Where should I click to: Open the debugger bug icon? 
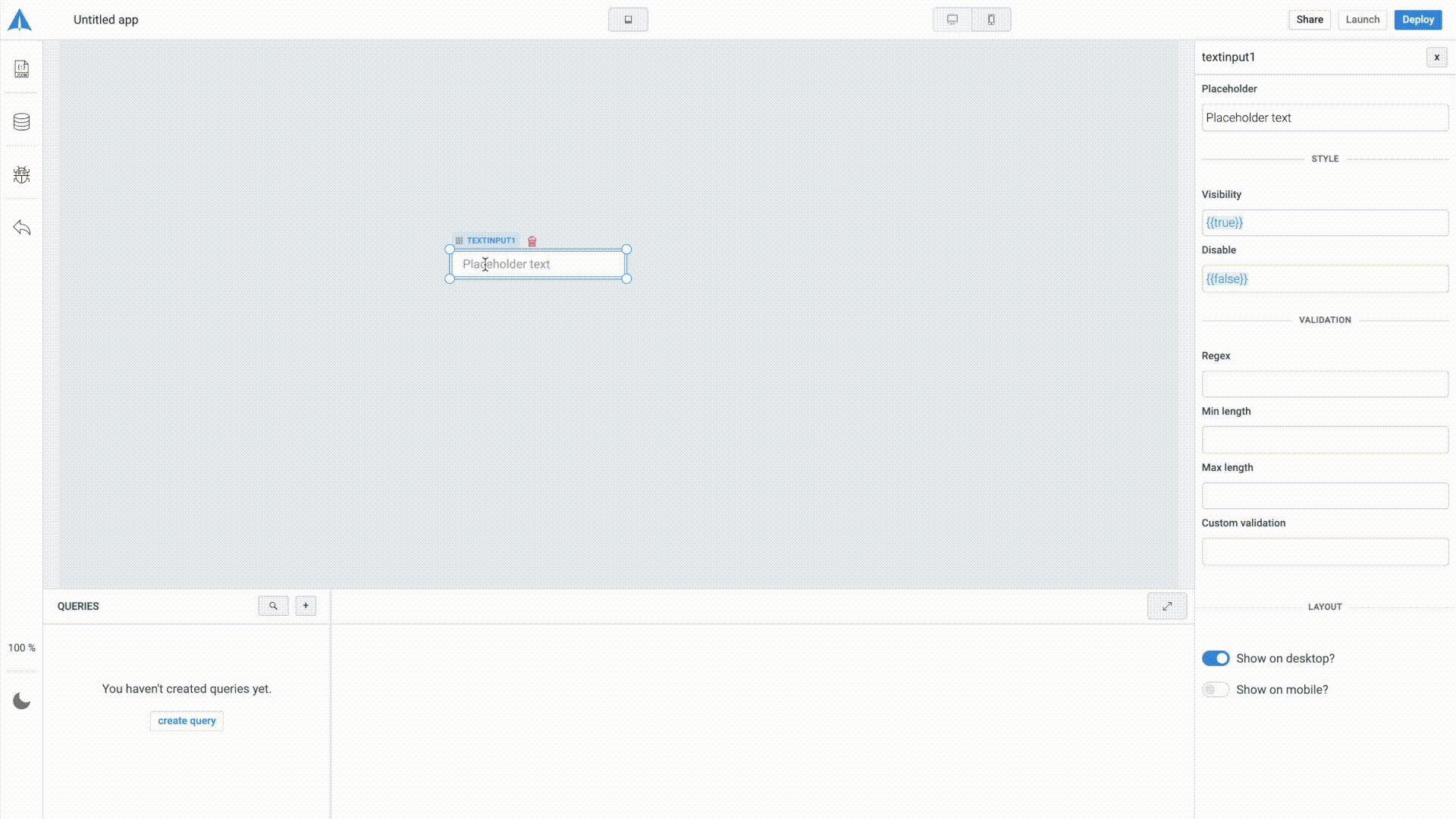tap(21, 174)
